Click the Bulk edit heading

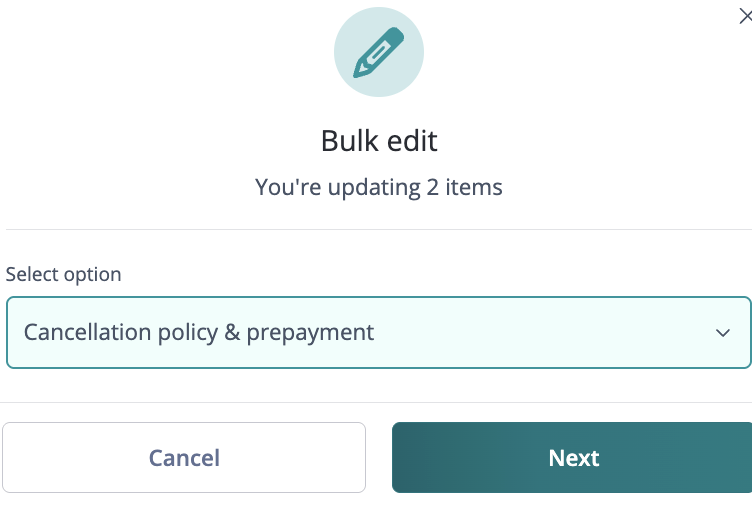pyautogui.click(x=379, y=141)
